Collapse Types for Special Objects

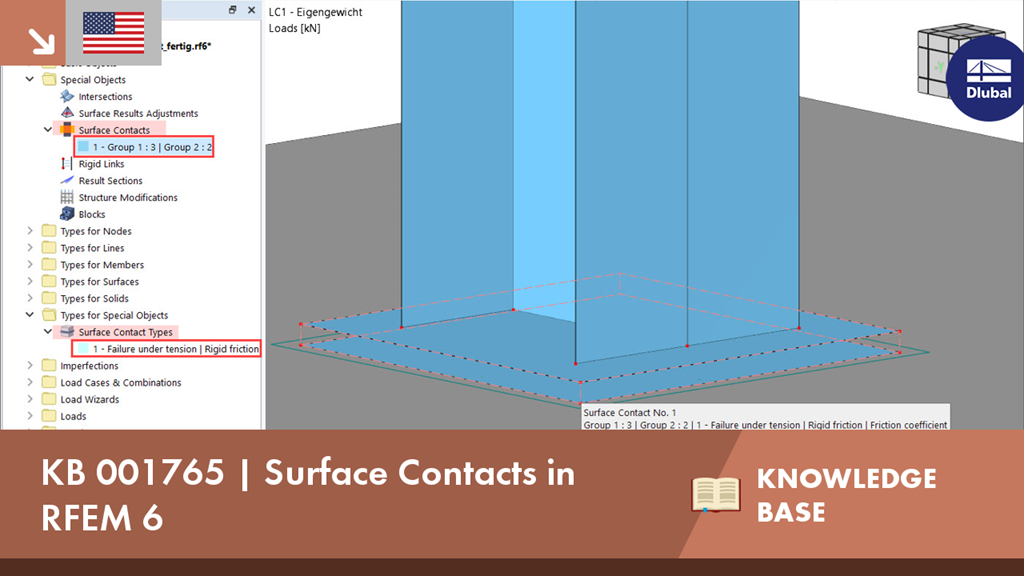coord(29,315)
